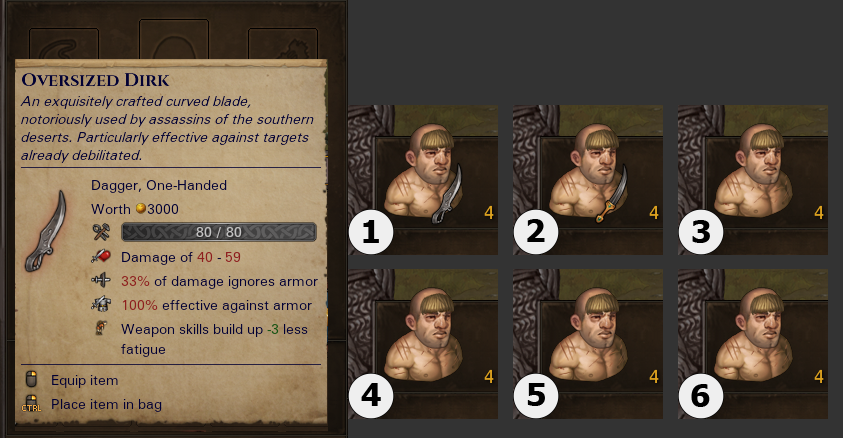
Task: Click the Oversized Dirk weapon image
Action: click(x=47, y=231)
